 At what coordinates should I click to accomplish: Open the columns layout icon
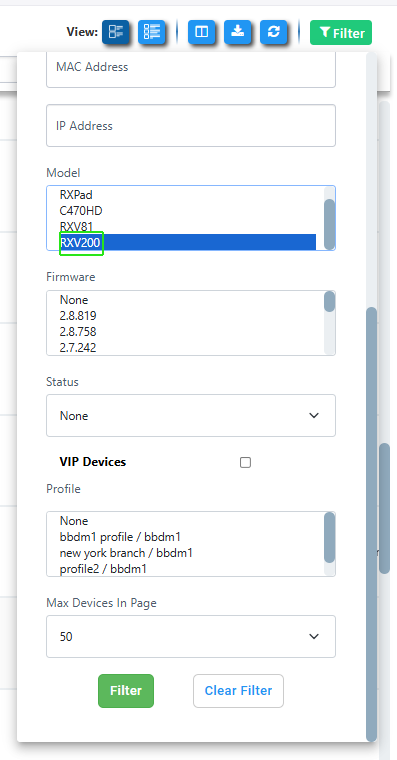201,32
